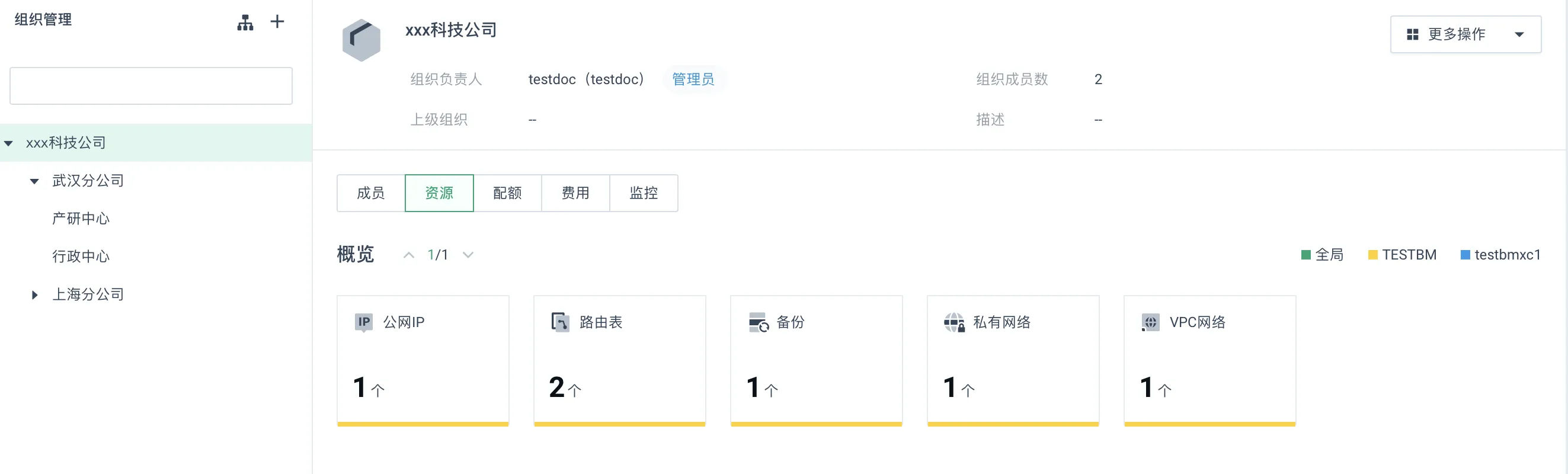Click the 备份 card icon

pos(759,322)
